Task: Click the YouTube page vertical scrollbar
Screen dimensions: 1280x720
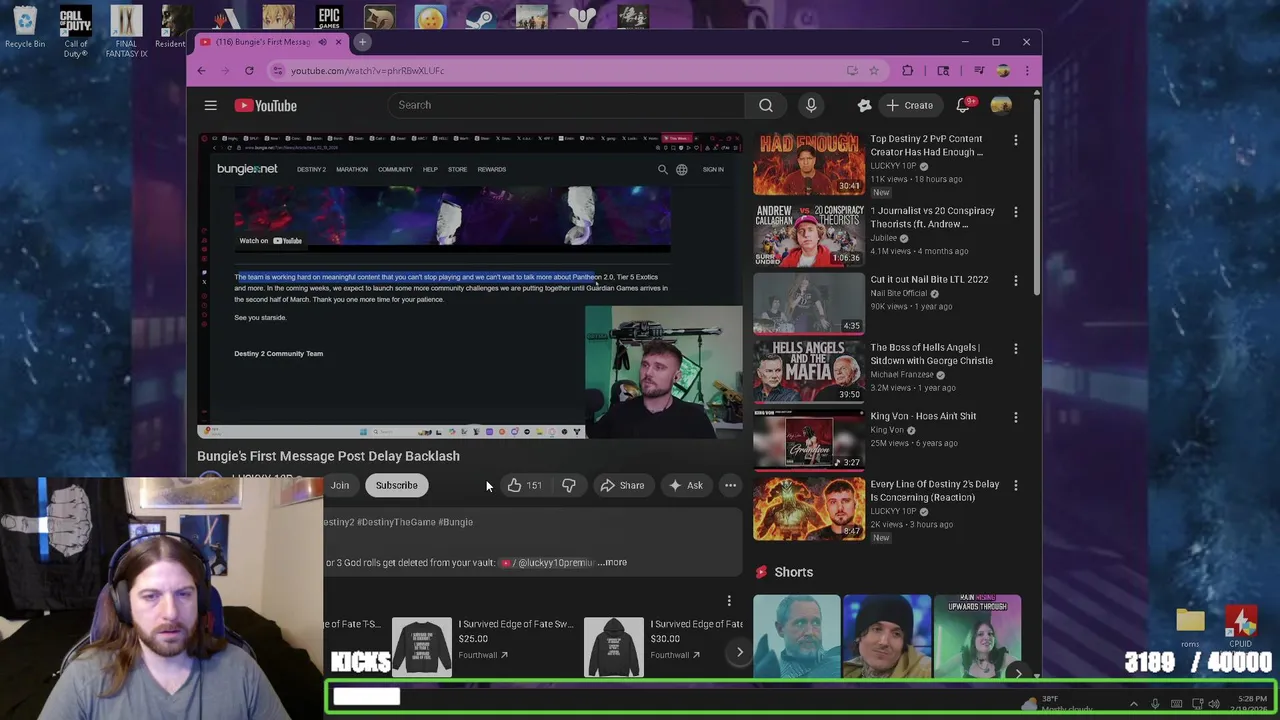Action: pos(1036,195)
